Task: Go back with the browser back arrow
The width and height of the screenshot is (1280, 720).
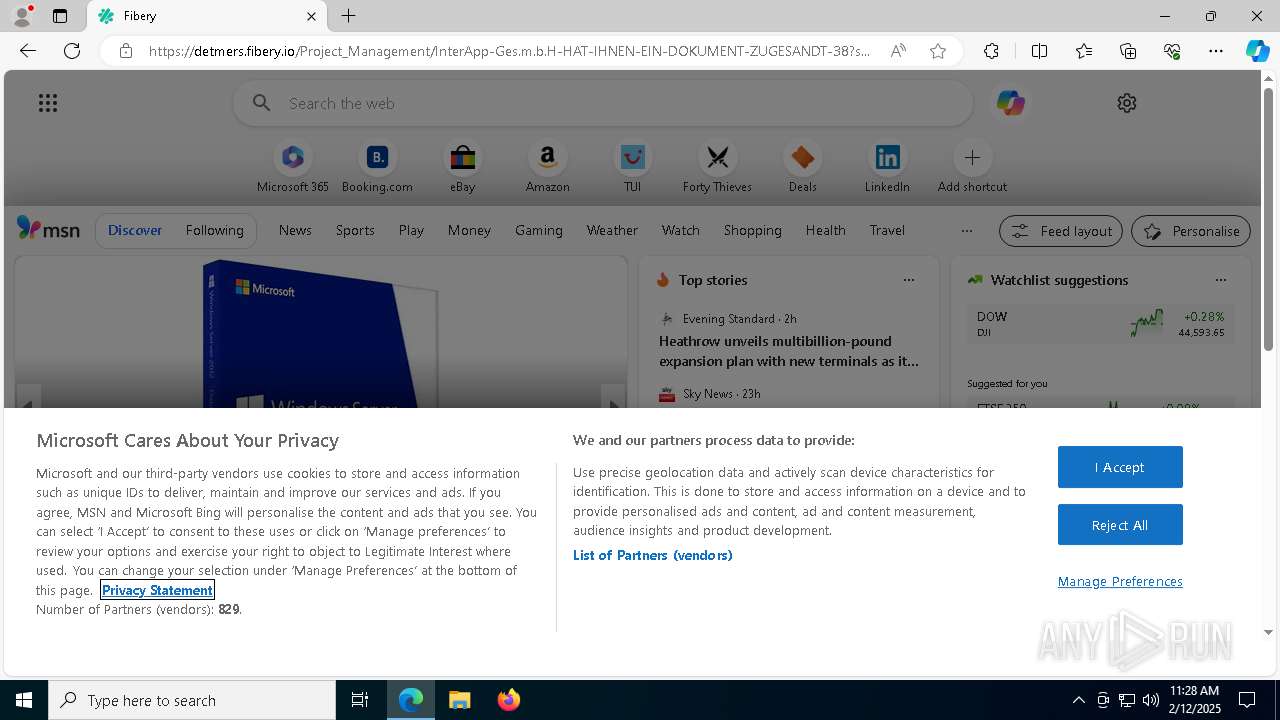Action: click(28, 51)
